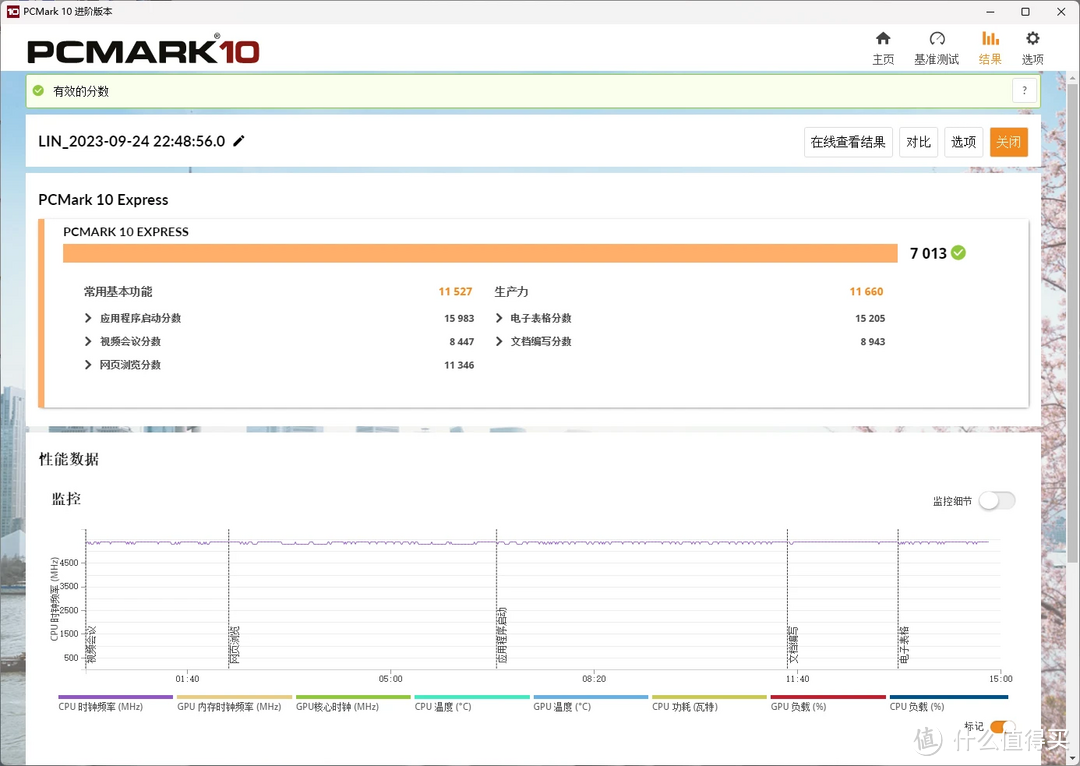Click the 选项 button next to 对比
This screenshot has height=766, width=1080.
click(963, 142)
